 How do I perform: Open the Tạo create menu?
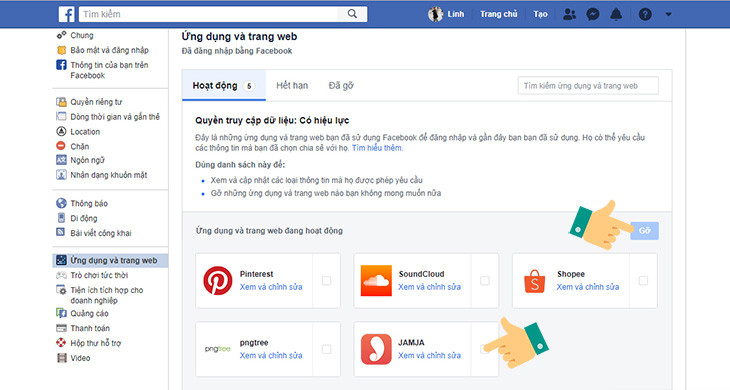(540, 14)
